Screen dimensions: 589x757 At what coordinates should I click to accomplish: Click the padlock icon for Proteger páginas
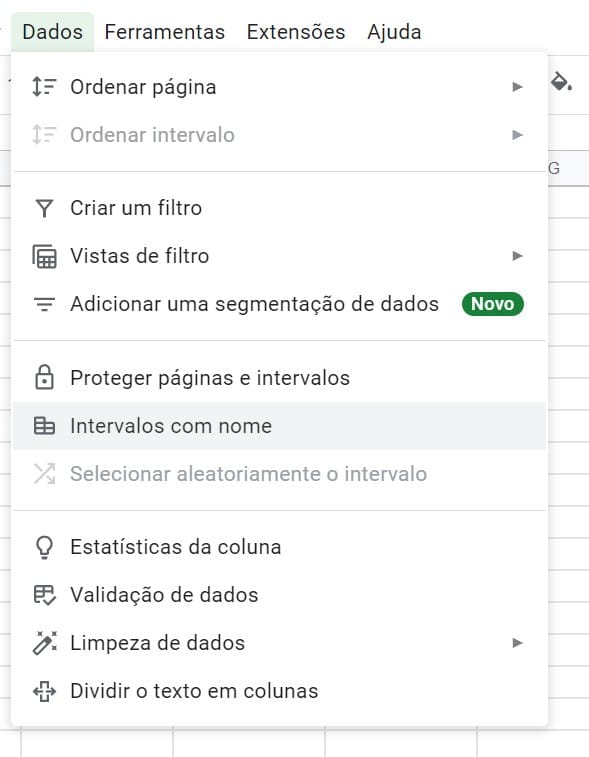[44, 378]
